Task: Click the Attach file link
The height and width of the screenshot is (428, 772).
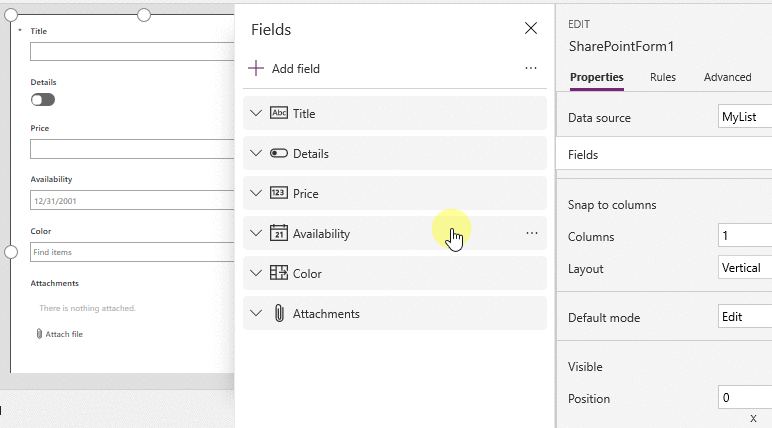Action: [x=63, y=334]
